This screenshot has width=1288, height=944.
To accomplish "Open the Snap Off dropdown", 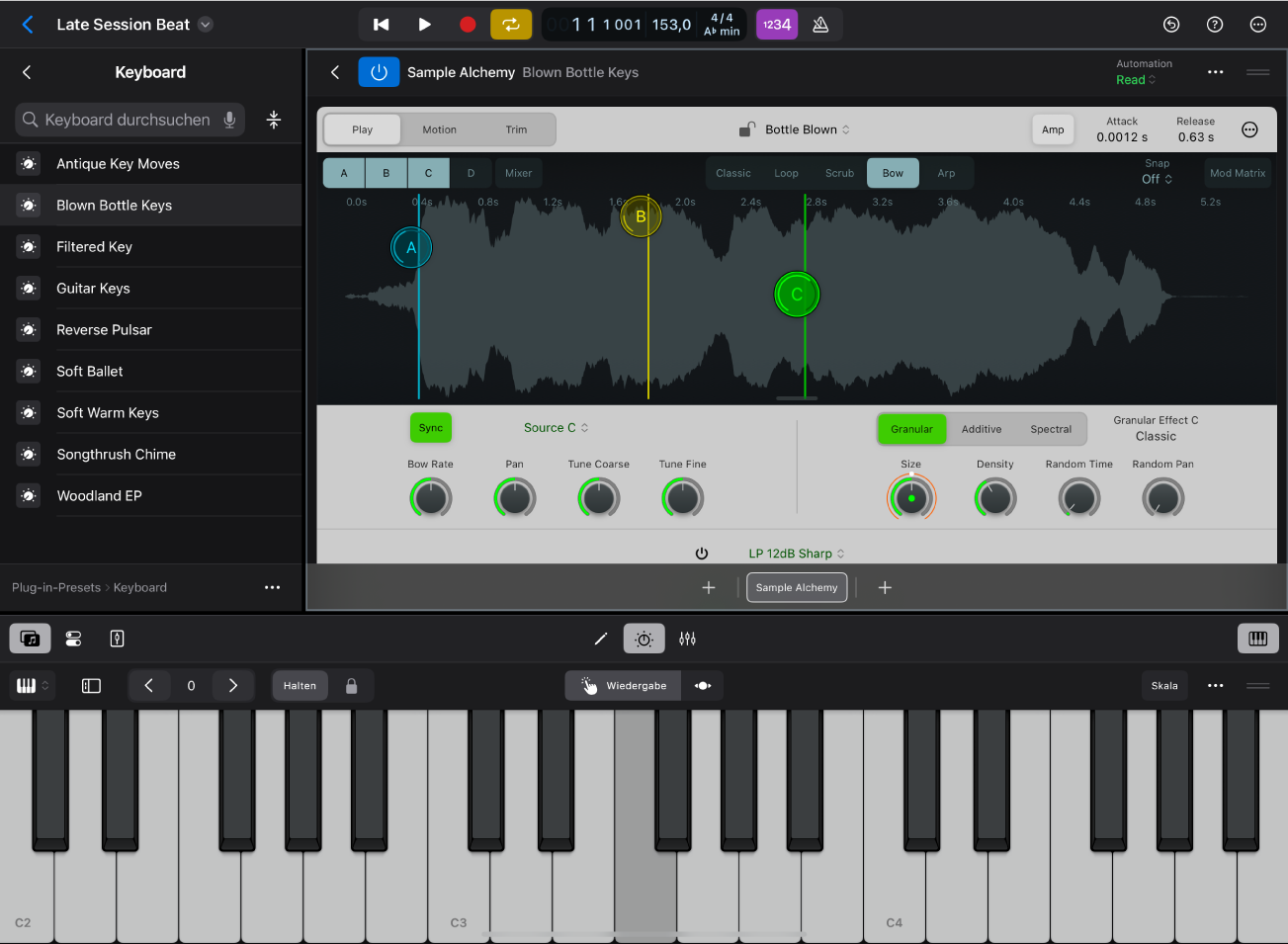I will coord(1155,179).
